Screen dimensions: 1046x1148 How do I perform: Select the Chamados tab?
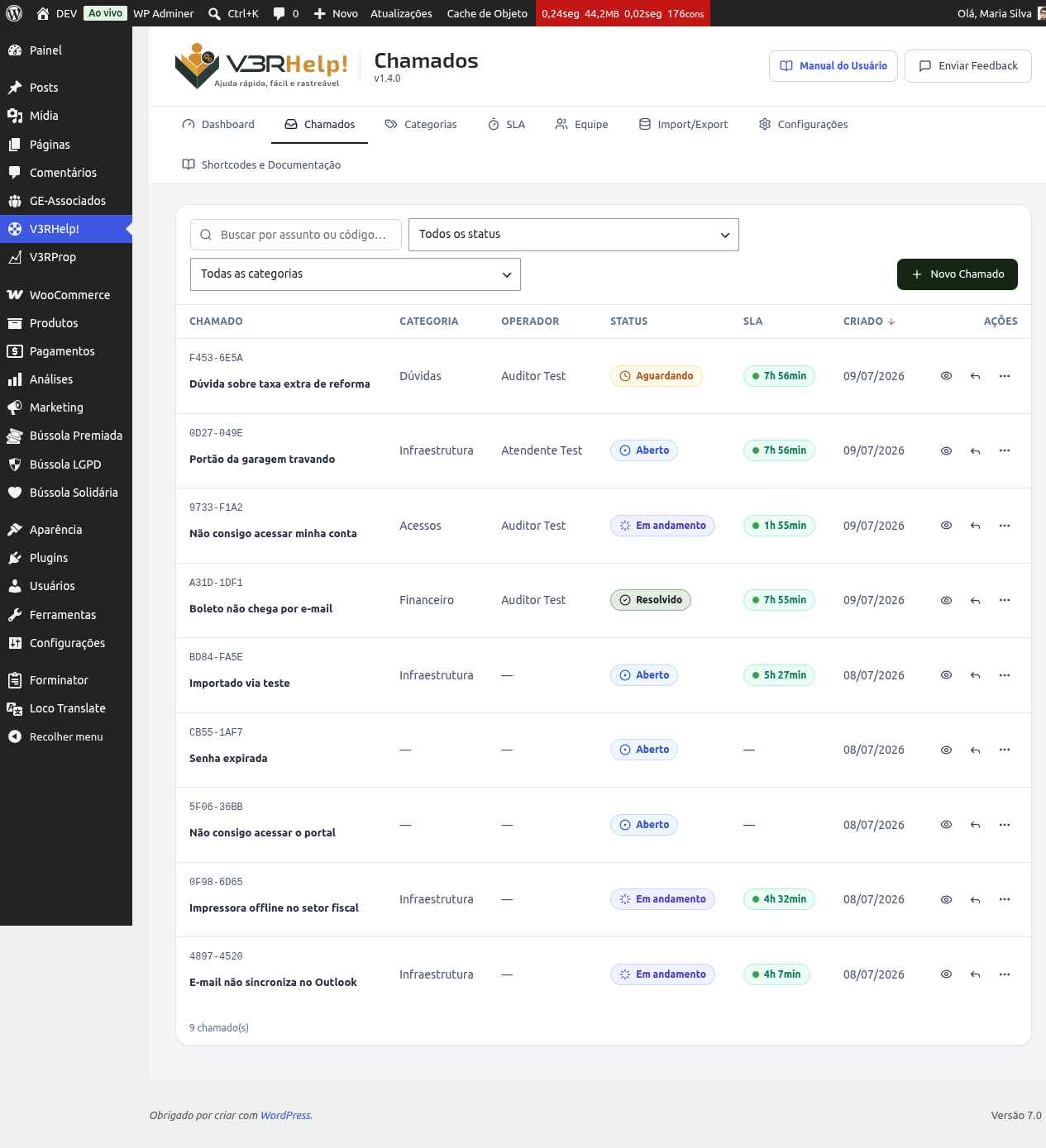(x=320, y=124)
